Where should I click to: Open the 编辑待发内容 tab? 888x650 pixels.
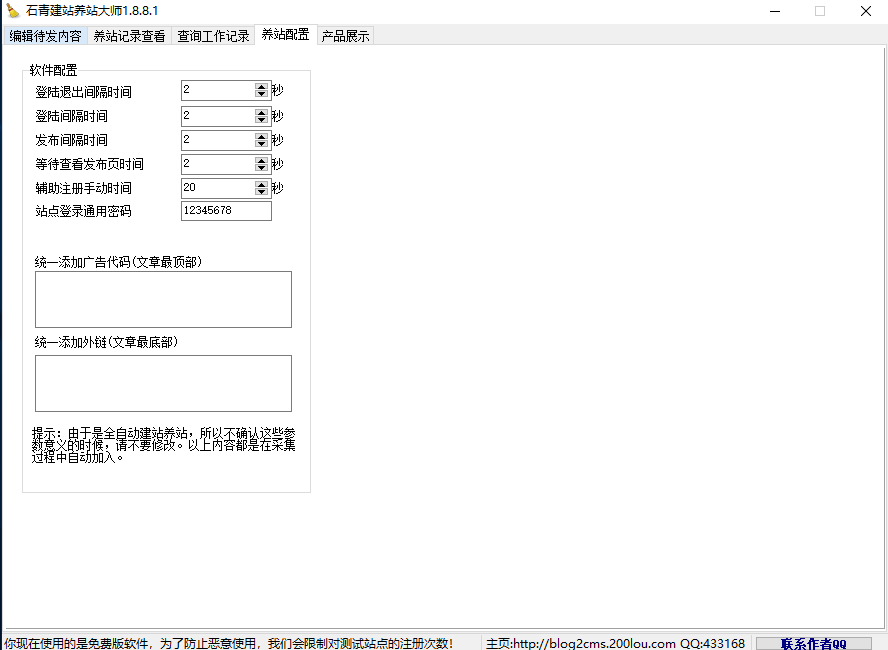coord(45,36)
